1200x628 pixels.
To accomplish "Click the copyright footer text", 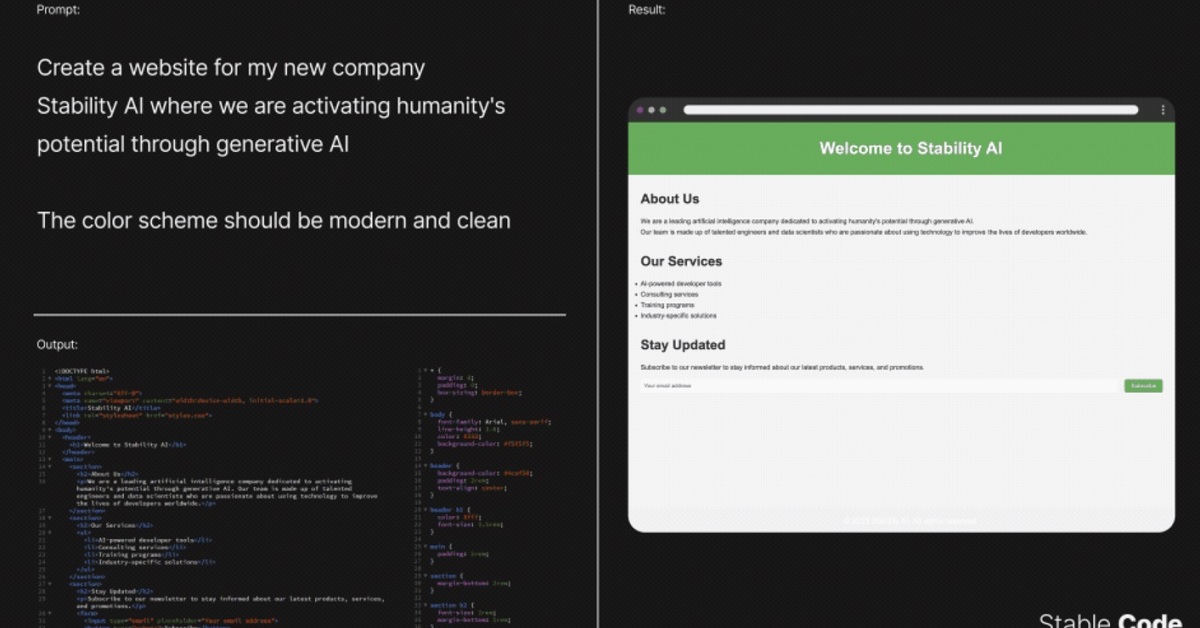I will pyautogui.click(x=910, y=520).
